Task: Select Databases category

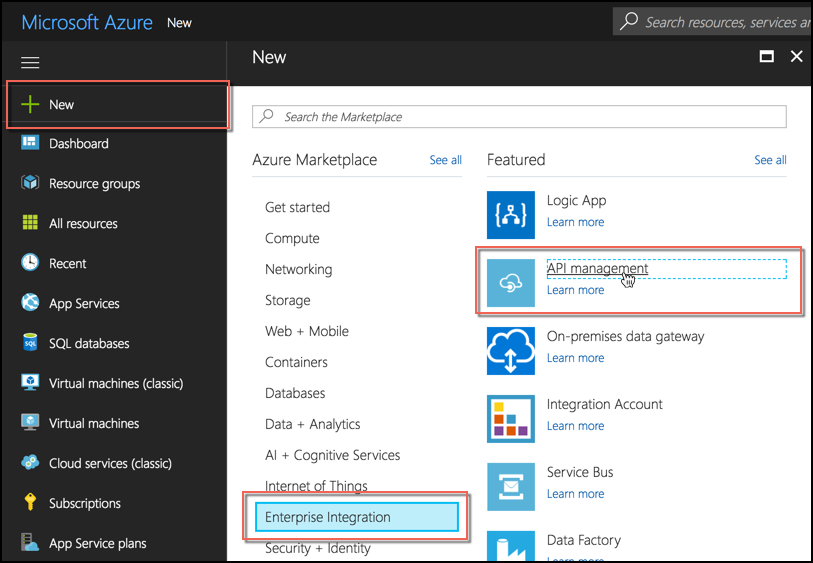Action: [295, 393]
